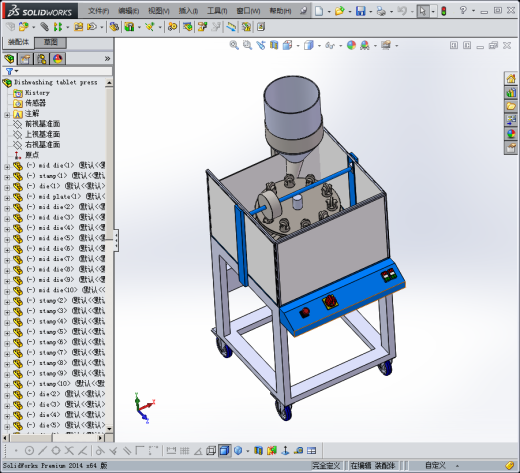Select the 传感器 item
Image resolution: width=520 pixels, height=473 pixels.
pos(35,103)
